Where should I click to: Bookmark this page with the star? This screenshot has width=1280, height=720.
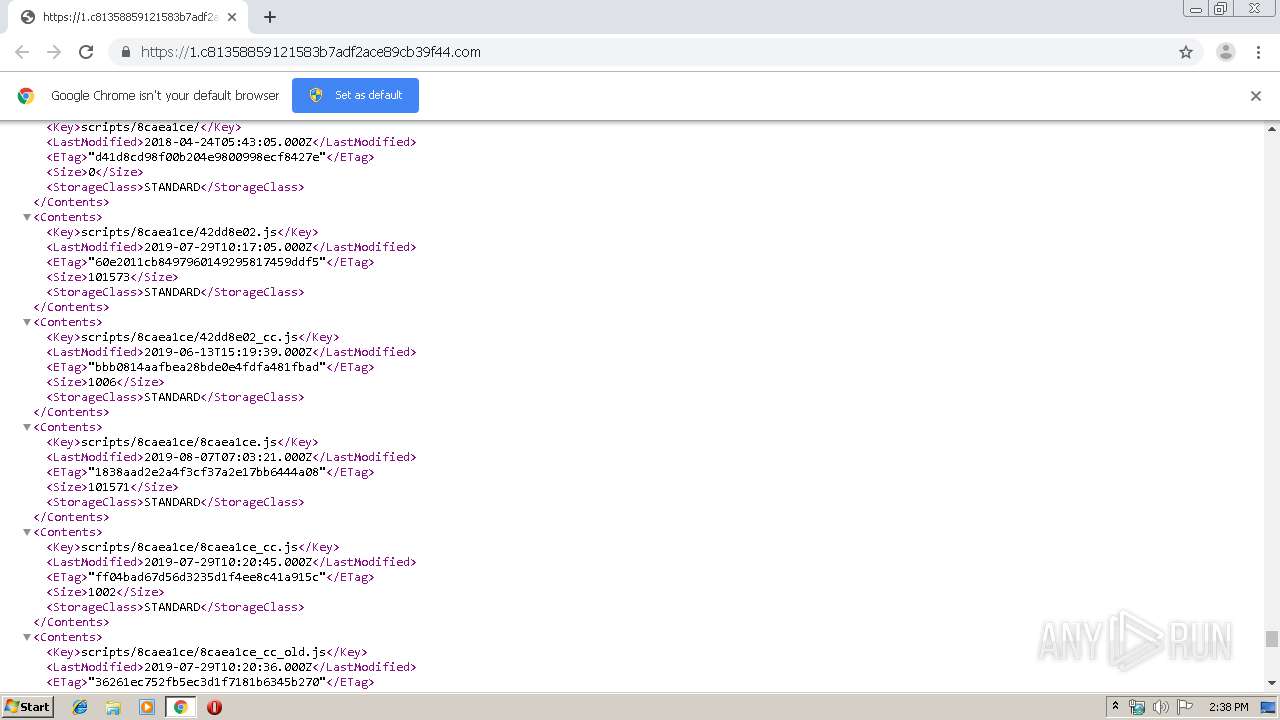pyautogui.click(x=1186, y=52)
